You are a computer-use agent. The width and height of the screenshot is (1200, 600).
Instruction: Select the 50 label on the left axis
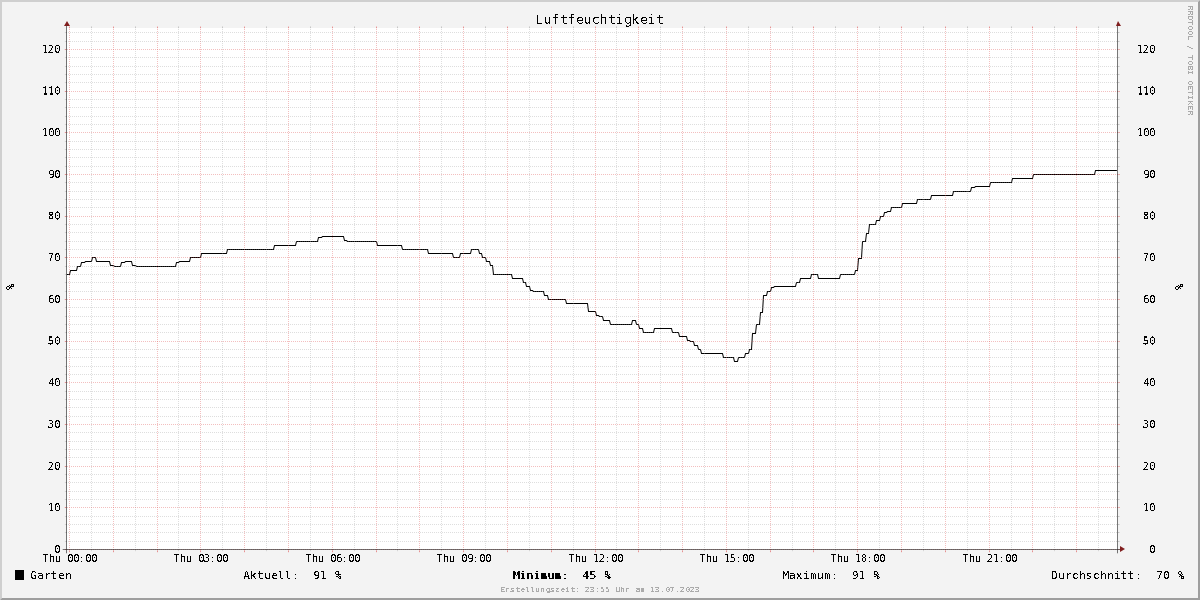54,341
